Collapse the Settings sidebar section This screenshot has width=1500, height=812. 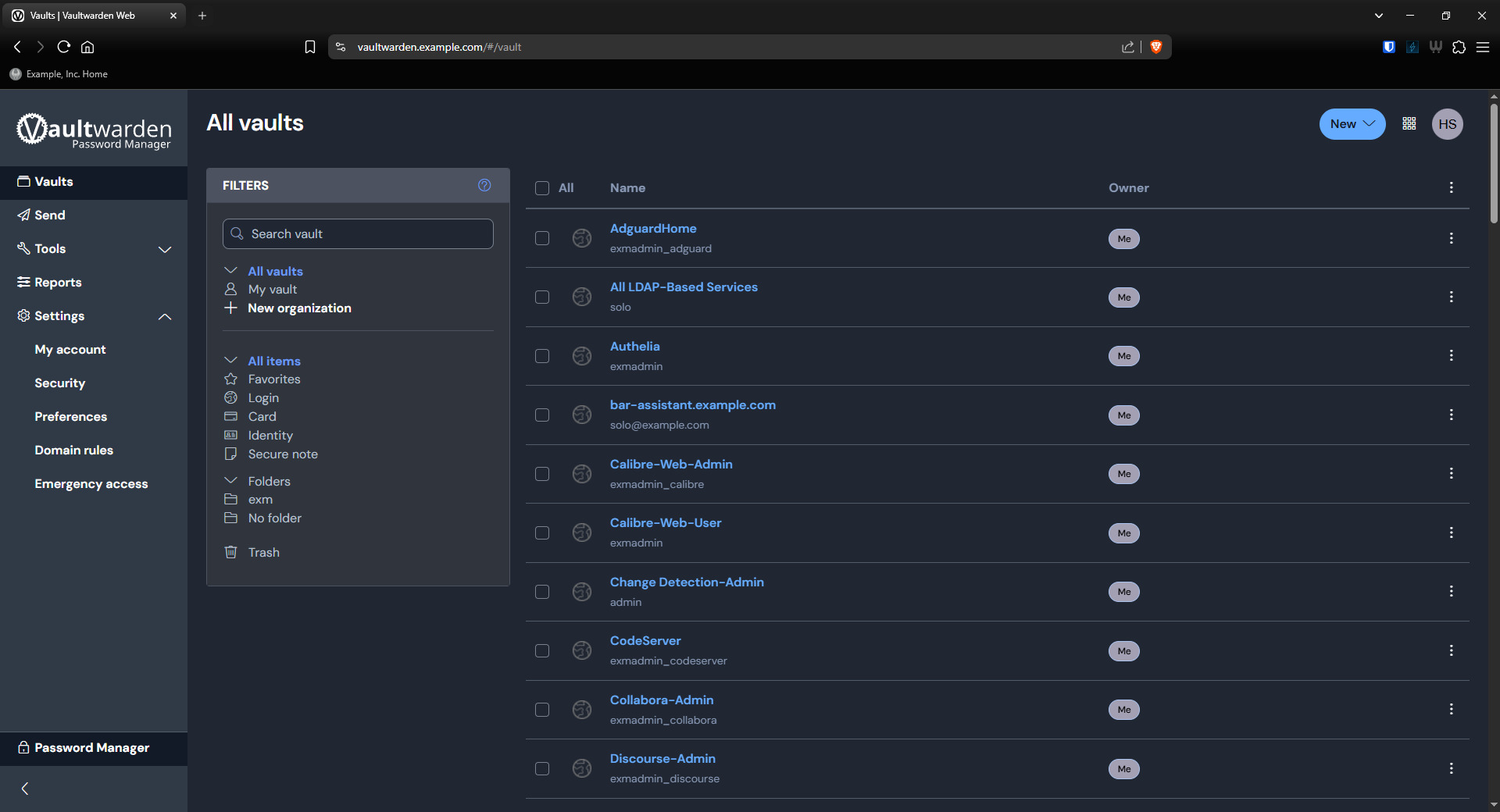click(x=165, y=316)
